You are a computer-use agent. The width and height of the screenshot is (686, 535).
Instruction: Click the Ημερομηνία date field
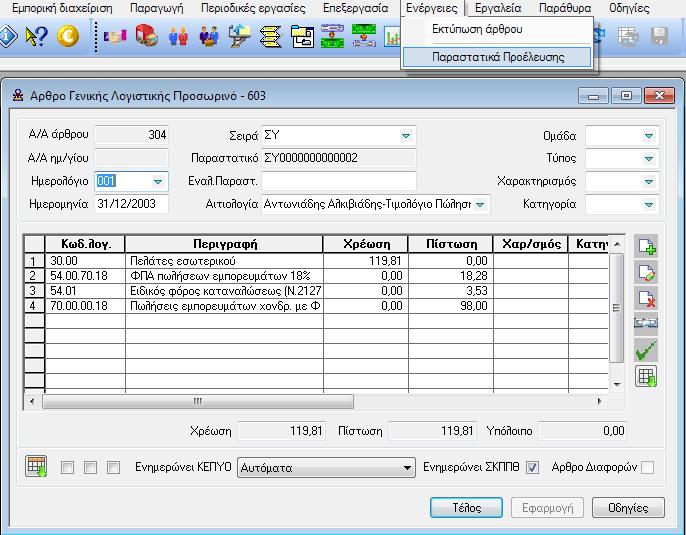coord(131,204)
